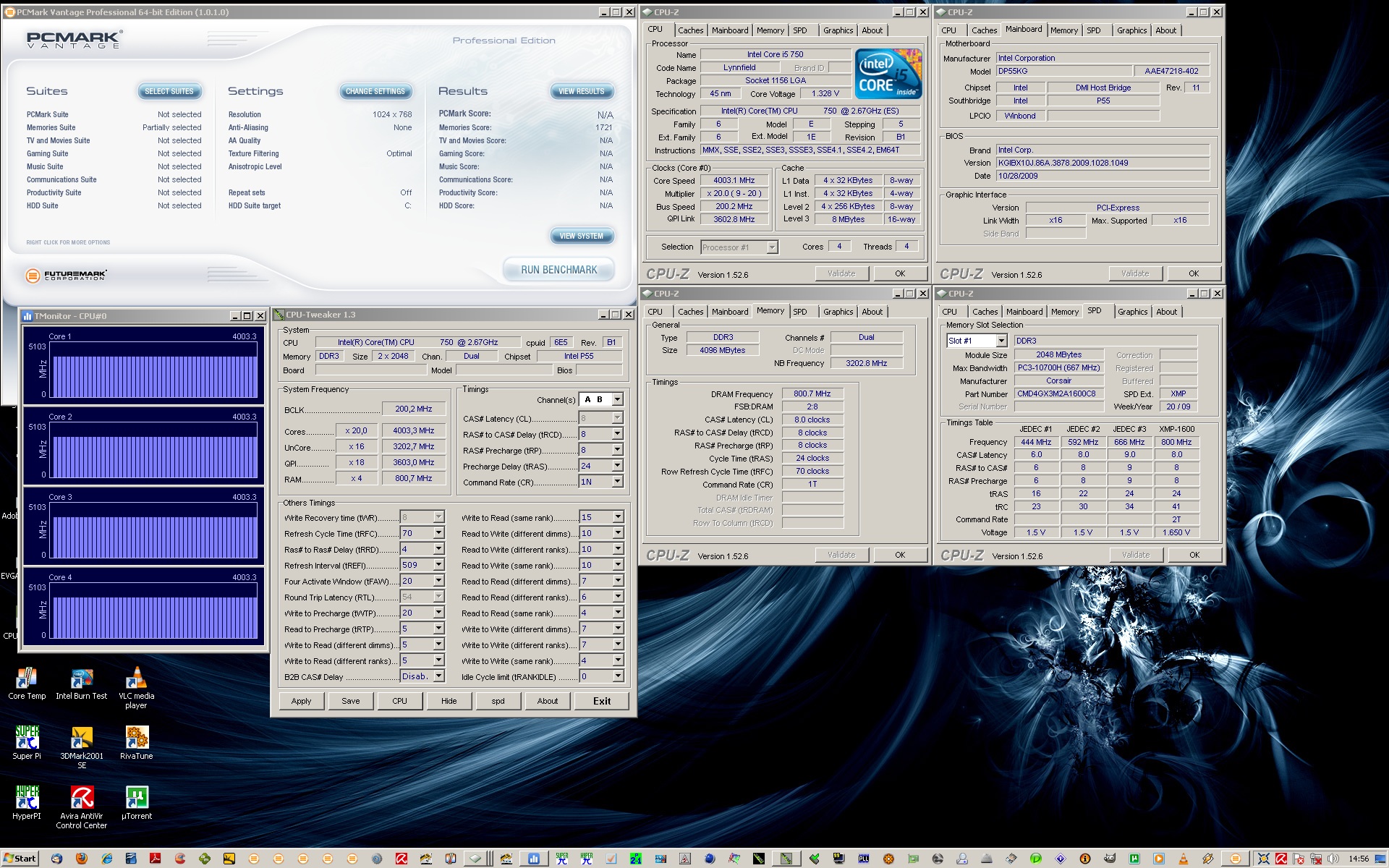
Task: Open the Intel Burn Test desktop icon
Action: click(82, 679)
